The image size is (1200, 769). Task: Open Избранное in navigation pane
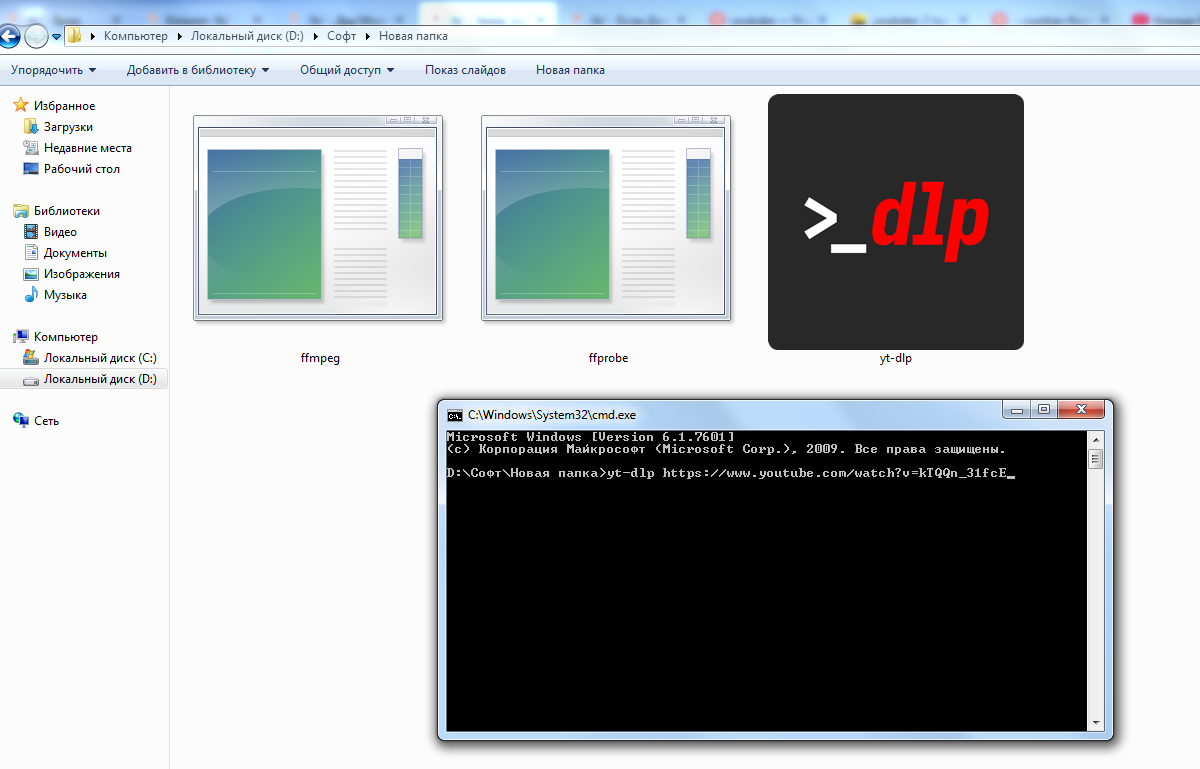(x=64, y=106)
